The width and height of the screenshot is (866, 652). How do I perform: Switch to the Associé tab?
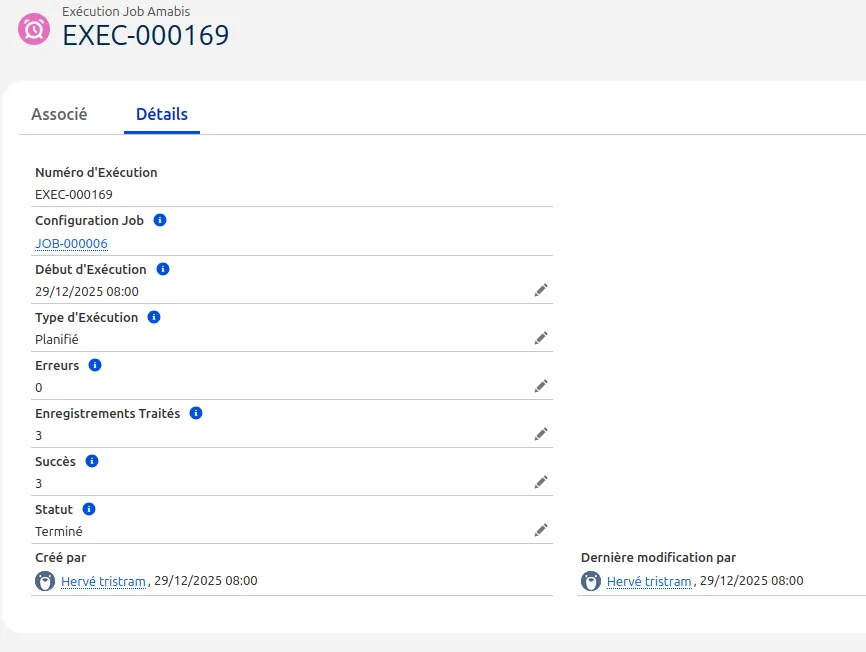coord(59,114)
